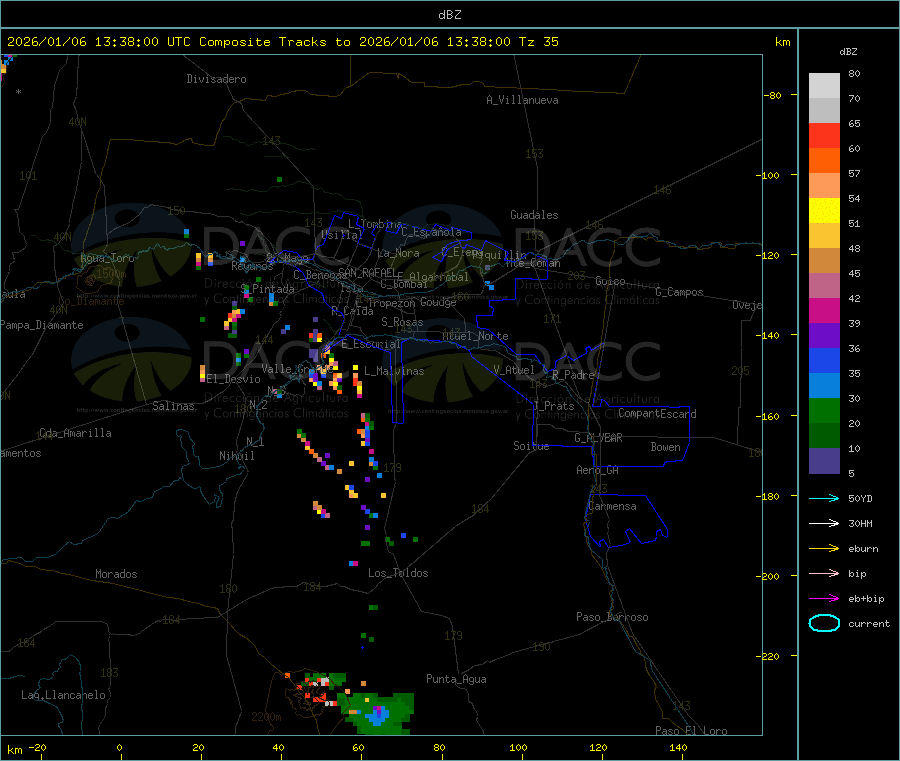The height and width of the screenshot is (761, 900).
Task: Click the V_Atuel map label
Action: click(x=514, y=370)
